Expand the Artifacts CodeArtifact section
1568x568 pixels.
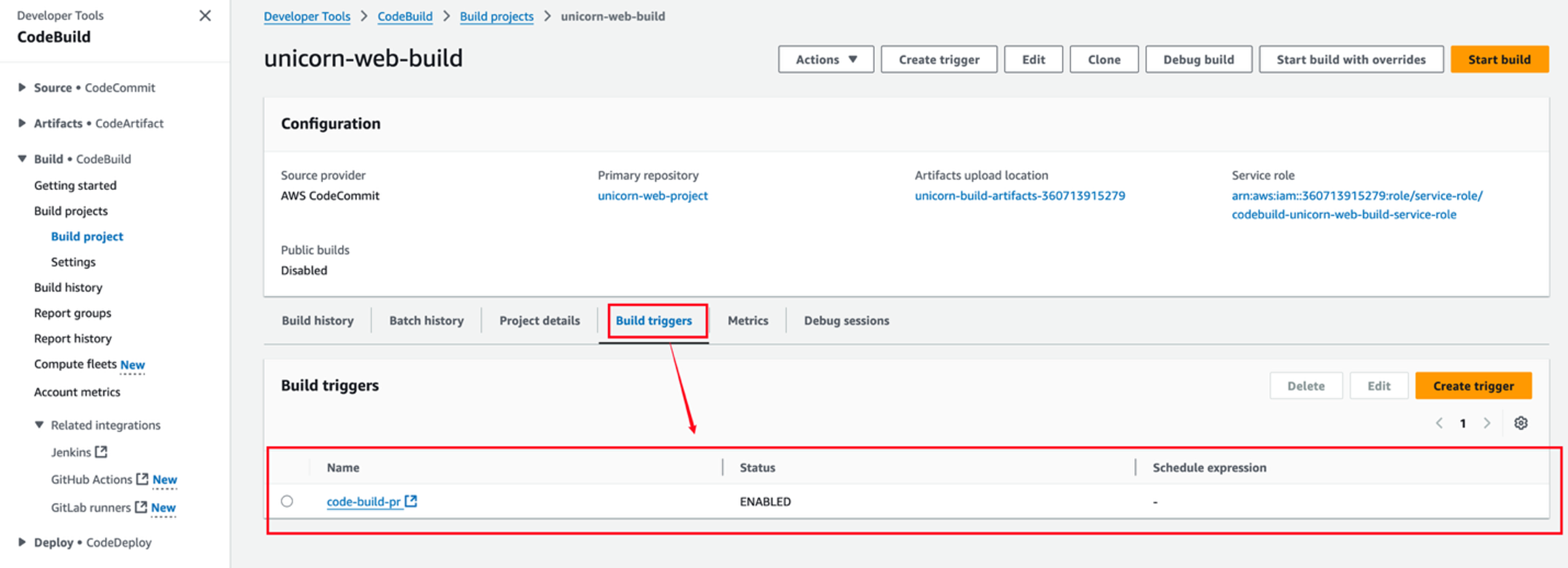(22, 124)
